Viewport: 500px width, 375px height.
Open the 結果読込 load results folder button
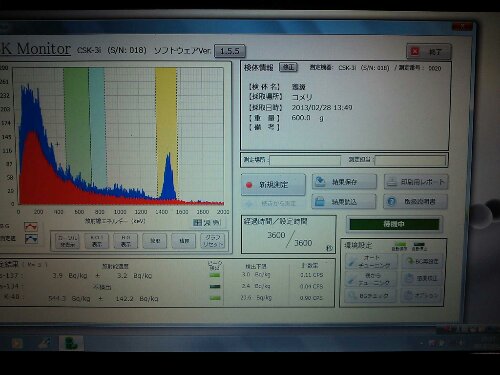coord(344,202)
